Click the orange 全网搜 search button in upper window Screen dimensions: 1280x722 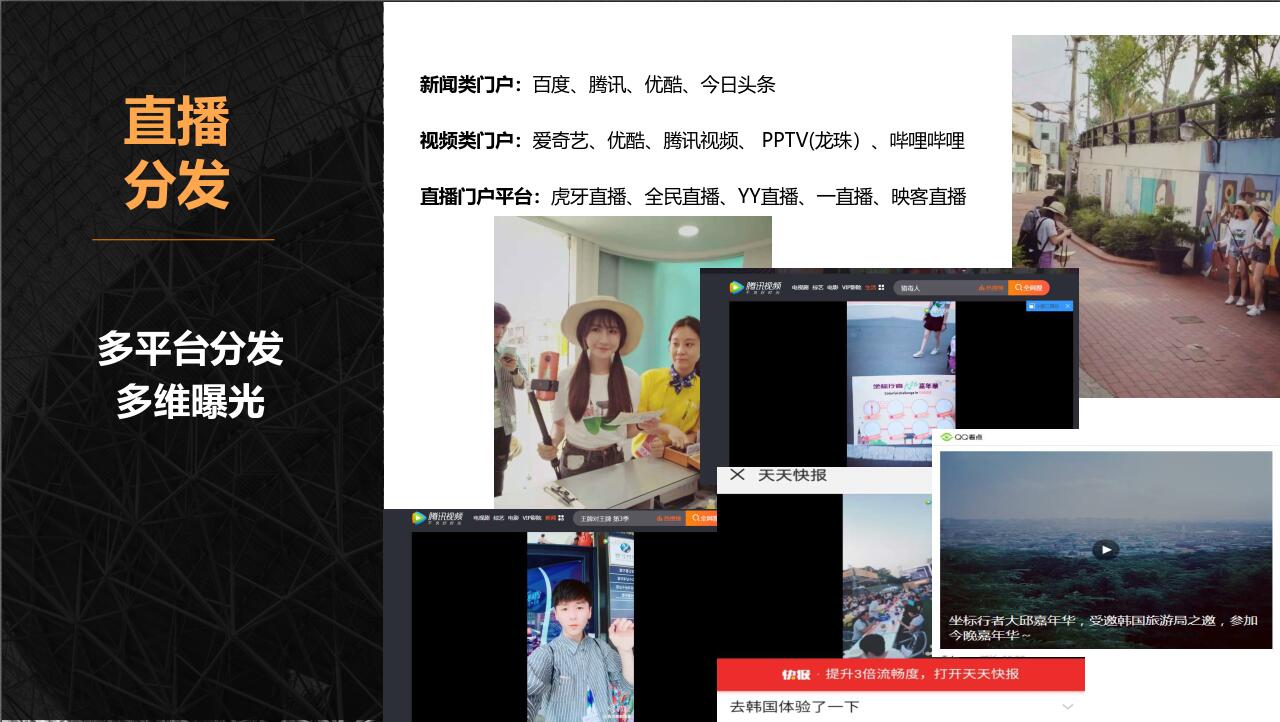1029,288
